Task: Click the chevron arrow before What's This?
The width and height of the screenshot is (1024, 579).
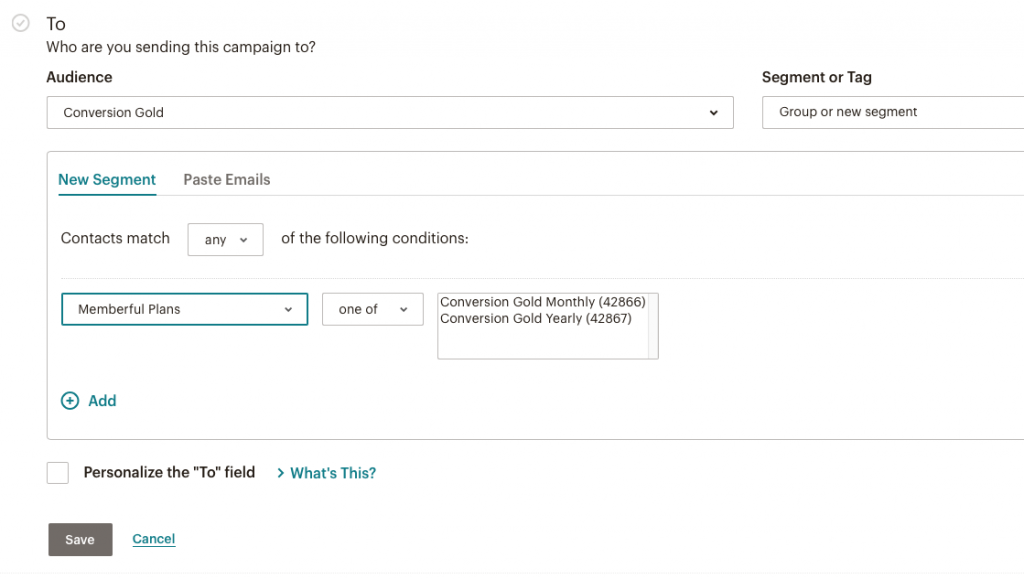Action: pyautogui.click(x=281, y=473)
